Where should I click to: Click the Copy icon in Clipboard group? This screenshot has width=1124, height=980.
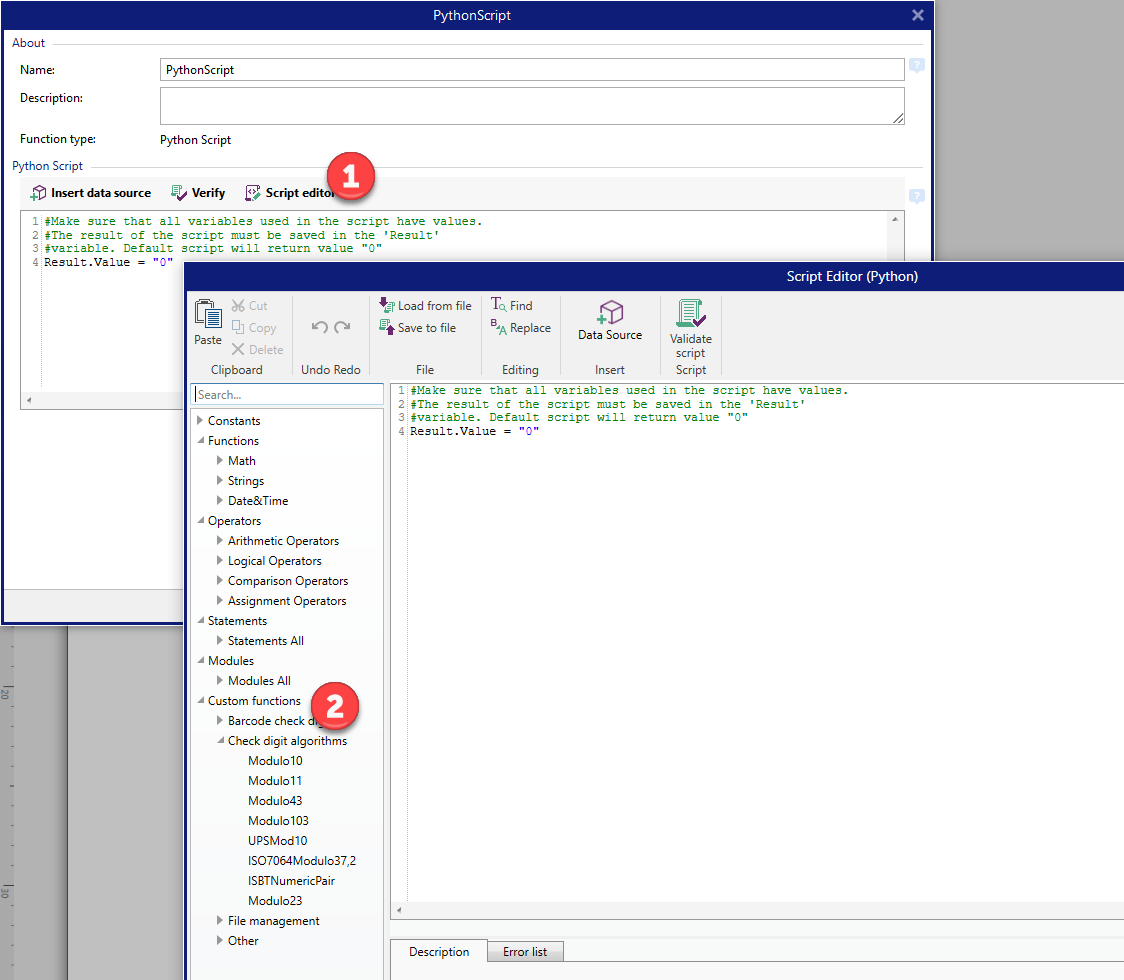(x=238, y=327)
